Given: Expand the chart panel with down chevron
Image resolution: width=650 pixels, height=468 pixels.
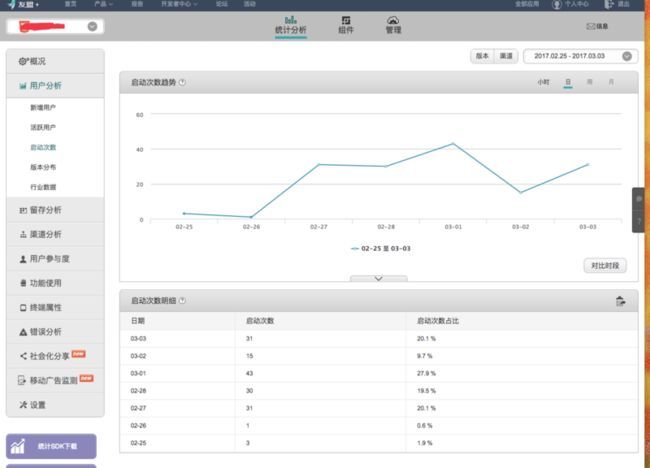Looking at the screenshot, I should pos(378,279).
